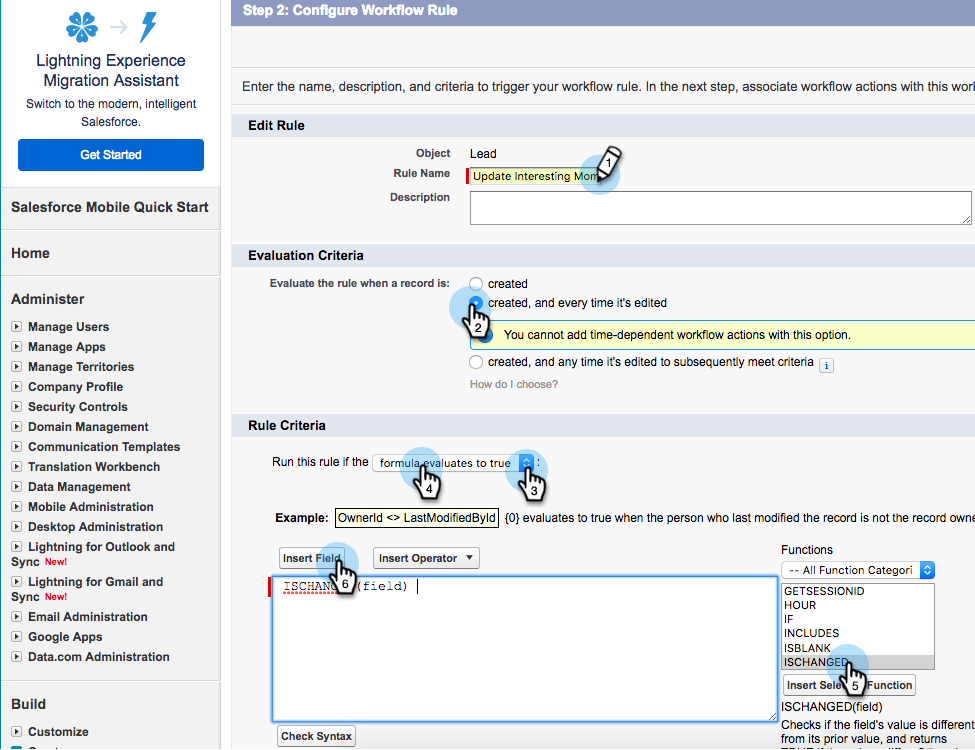975x750 pixels.
Task: Open All Function Categories dropdown
Action: pos(857,570)
